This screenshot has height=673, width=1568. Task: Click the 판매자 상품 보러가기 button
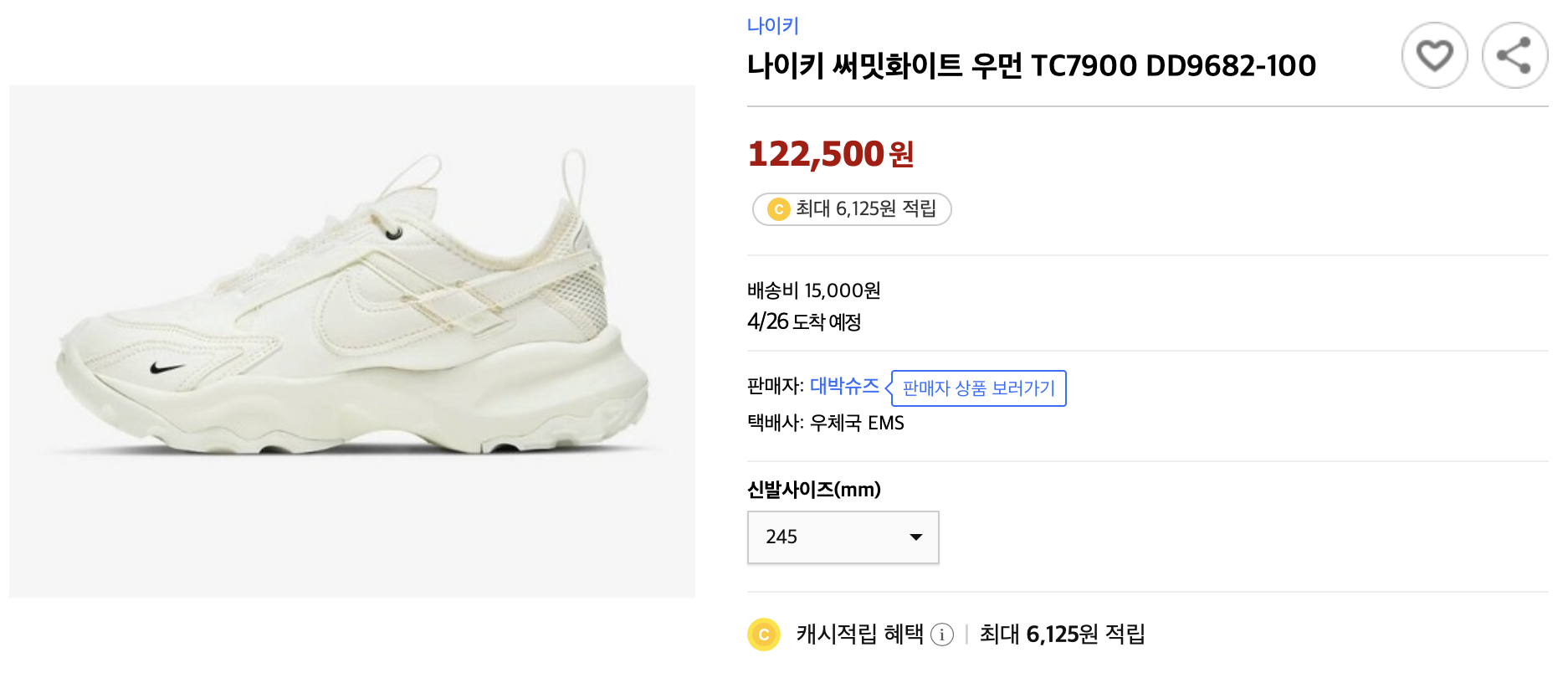click(977, 388)
